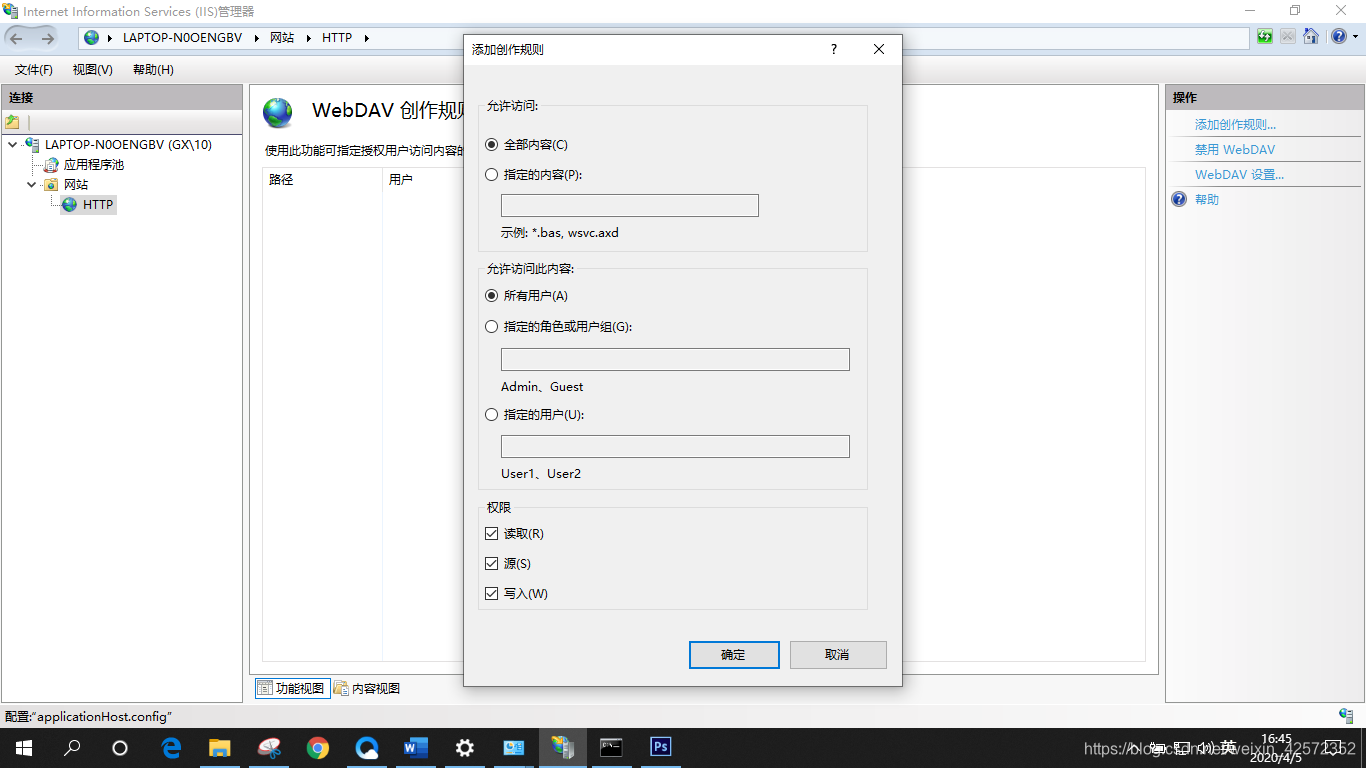Open breadcrumb arrow after LAPTOP-N0OENGBV
1366x768 pixels.
255,38
